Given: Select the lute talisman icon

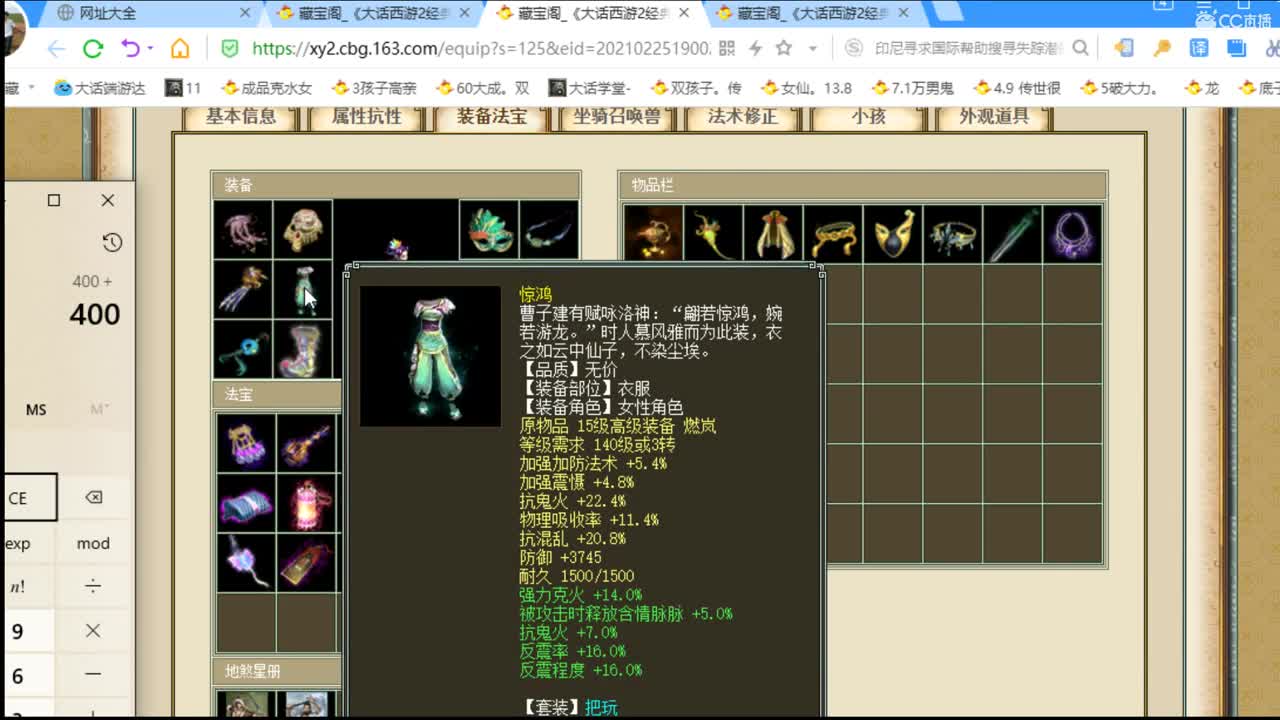Looking at the screenshot, I should 306,442.
